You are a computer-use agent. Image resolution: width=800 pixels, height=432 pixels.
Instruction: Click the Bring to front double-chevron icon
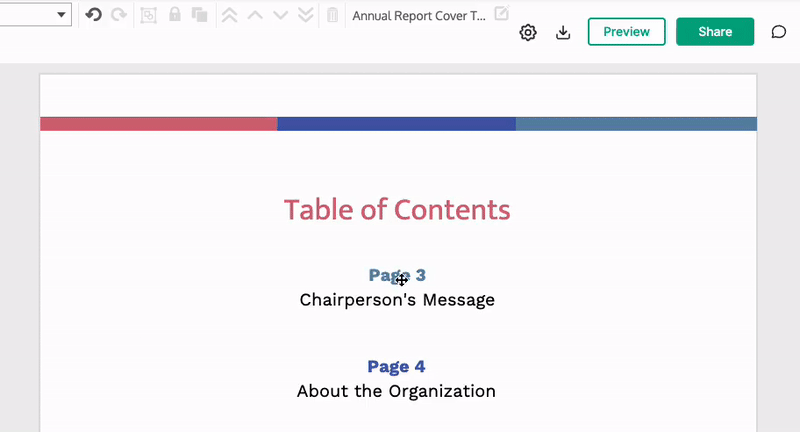tap(229, 15)
